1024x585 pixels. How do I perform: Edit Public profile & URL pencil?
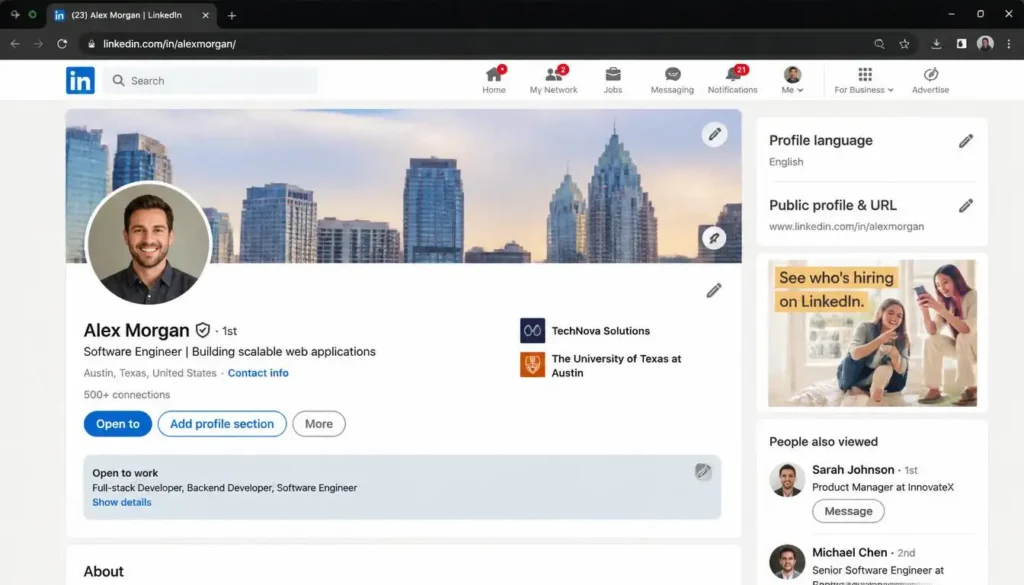(x=966, y=206)
